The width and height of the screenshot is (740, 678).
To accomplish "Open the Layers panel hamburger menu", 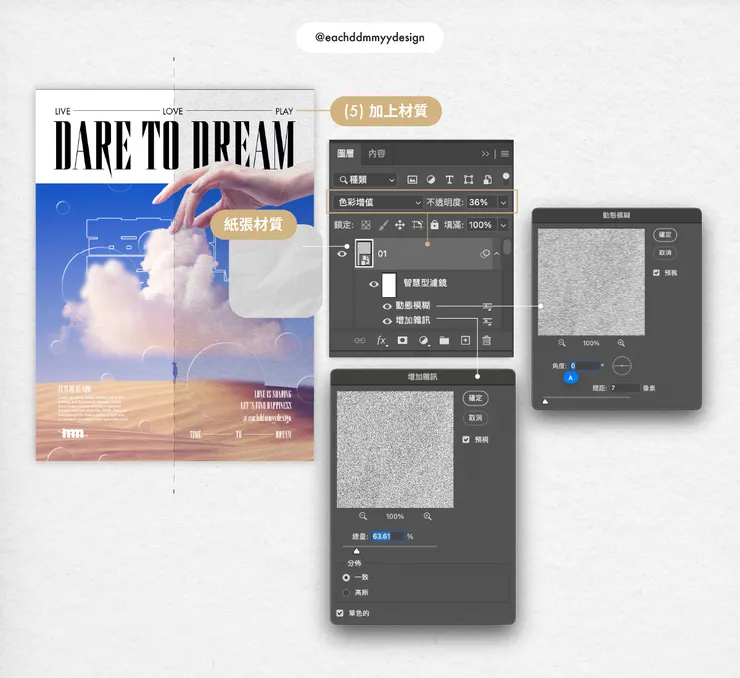I will point(505,154).
